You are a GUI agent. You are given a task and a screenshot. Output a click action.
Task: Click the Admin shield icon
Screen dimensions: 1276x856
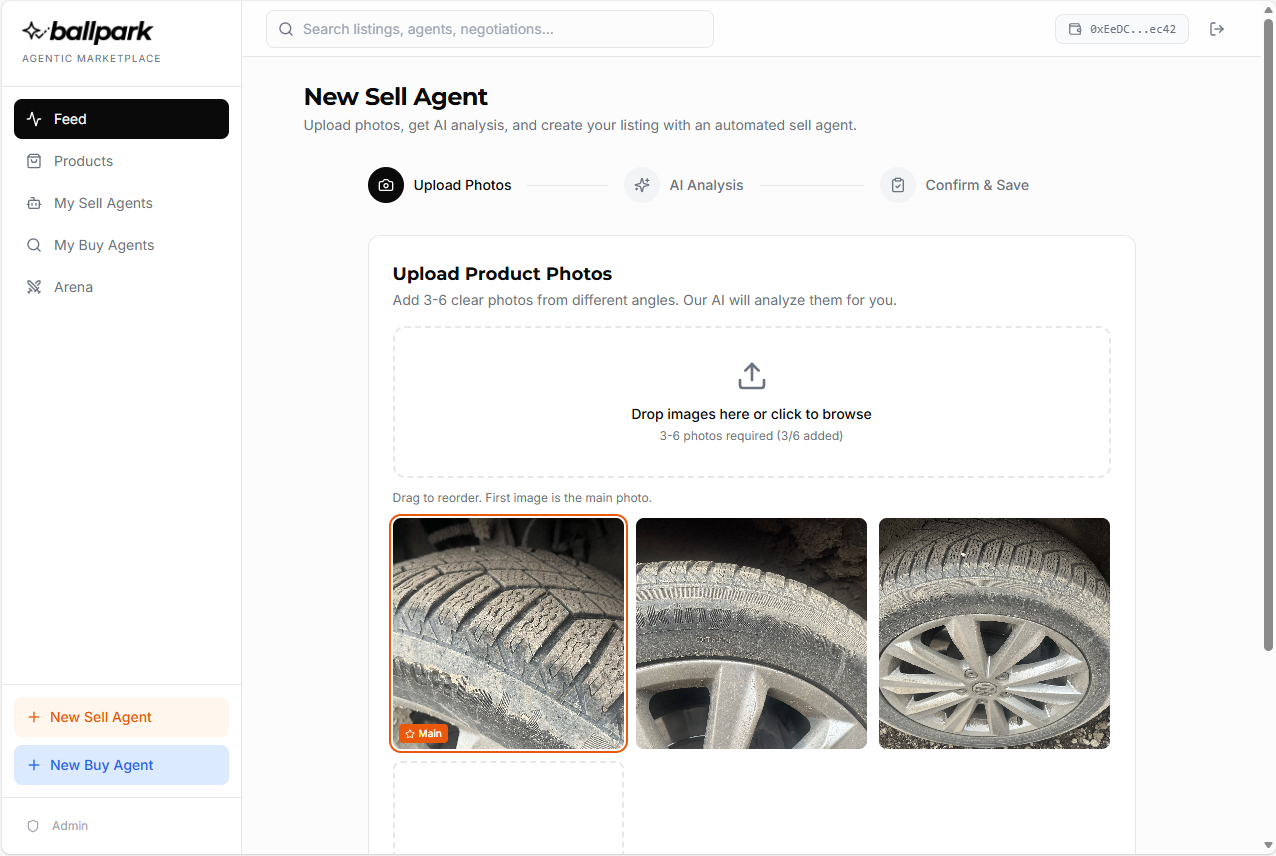[33, 826]
